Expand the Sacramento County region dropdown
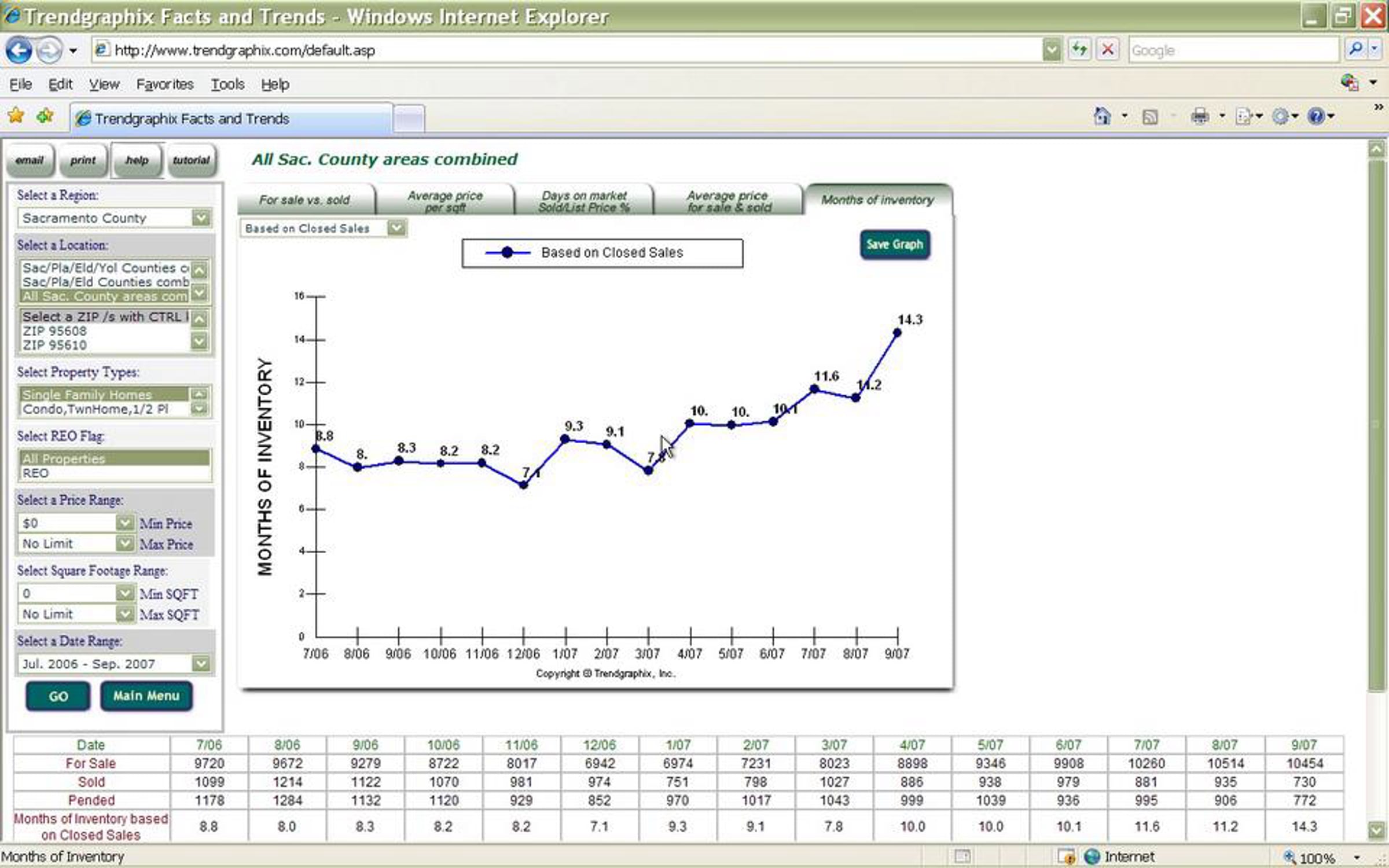1389x868 pixels. [x=201, y=218]
